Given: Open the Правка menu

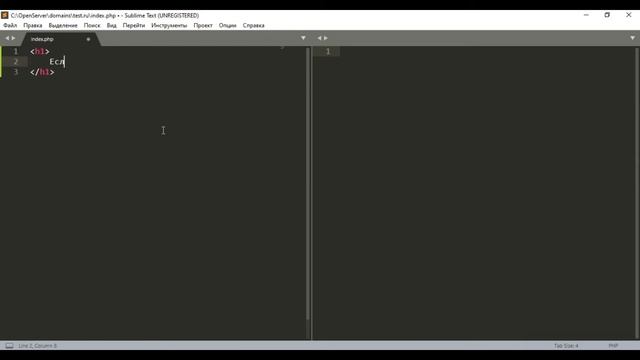Looking at the screenshot, I should click(x=33, y=25).
